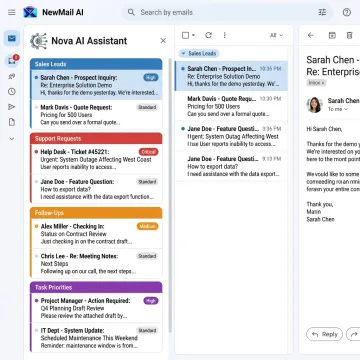This screenshot has height=360, width=360.
Task: Remove the Inbox tag from email
Action: (x=323, y=83)
